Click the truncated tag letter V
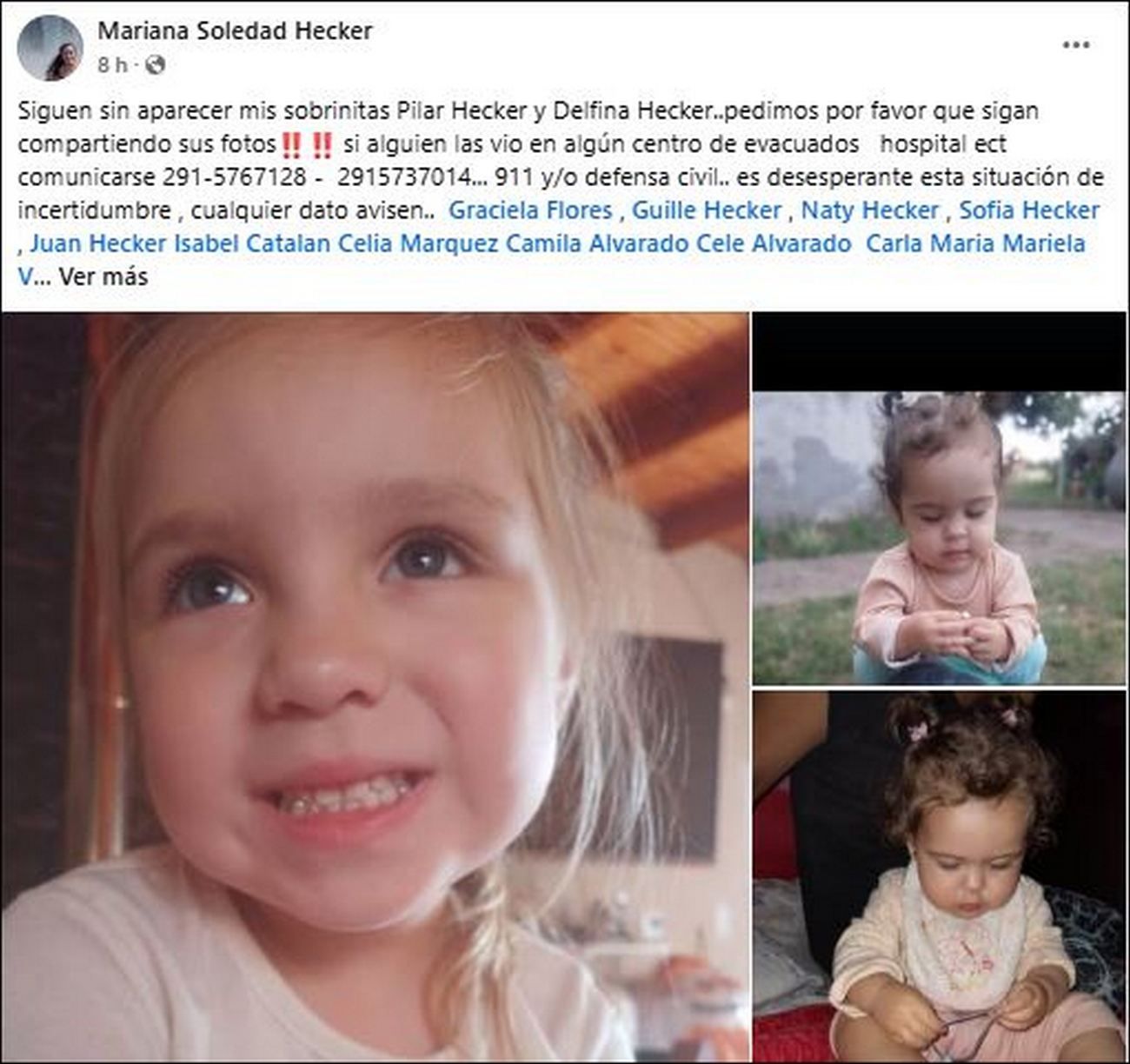This screenshot has height=1064, width=1130. coord(25,276)
